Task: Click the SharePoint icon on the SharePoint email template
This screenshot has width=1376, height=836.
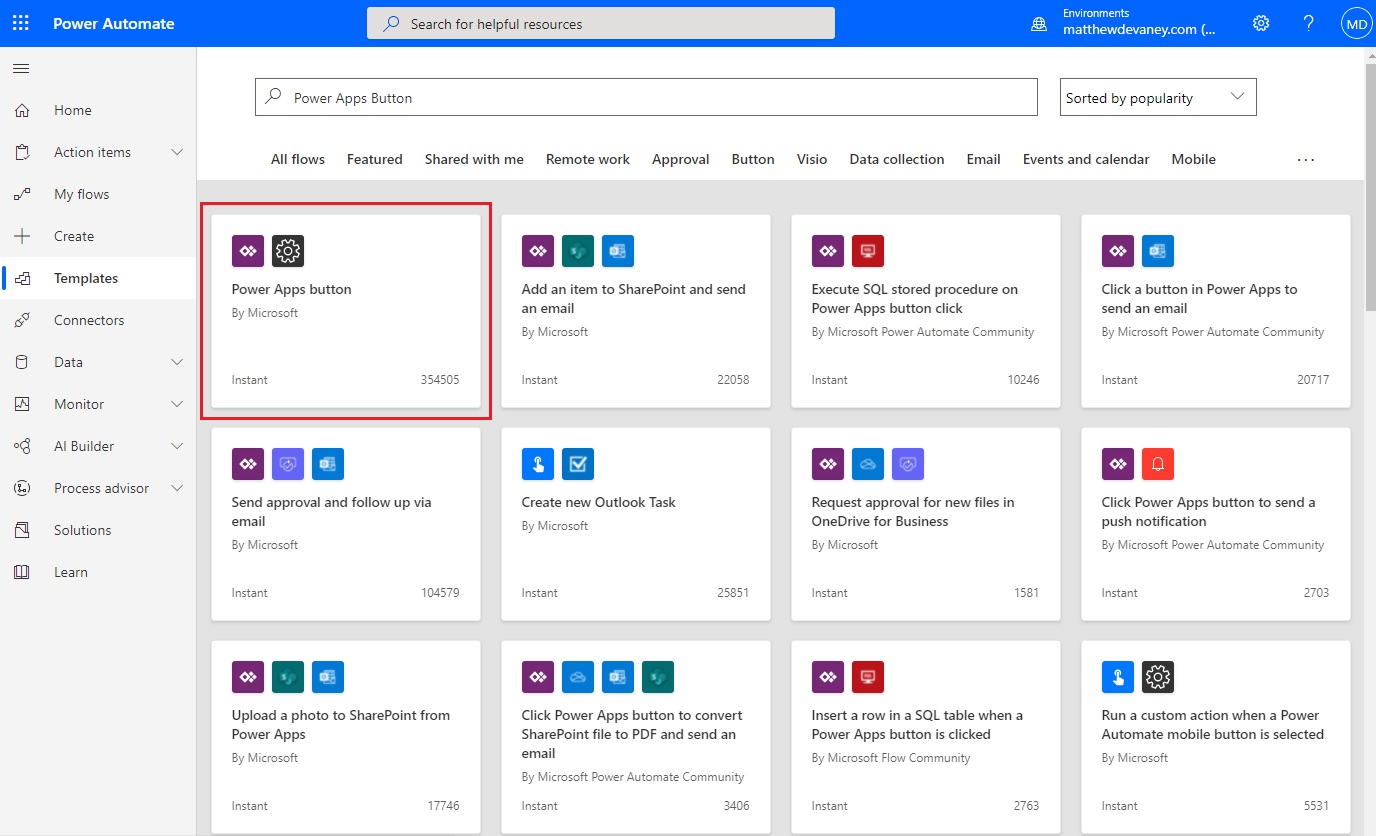Action: click(x=577, y=251)
